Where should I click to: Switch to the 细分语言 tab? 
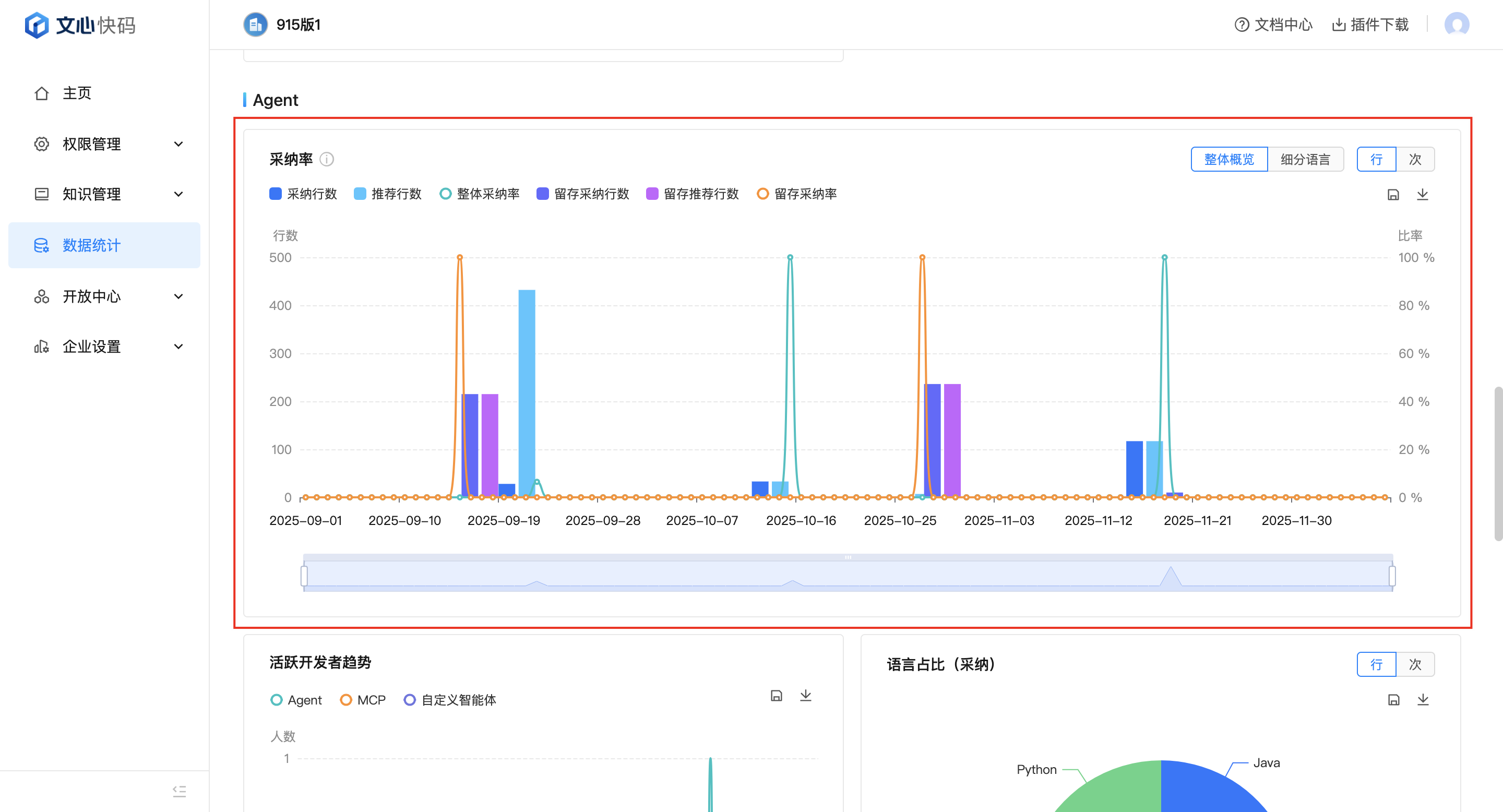(1305, 159)
